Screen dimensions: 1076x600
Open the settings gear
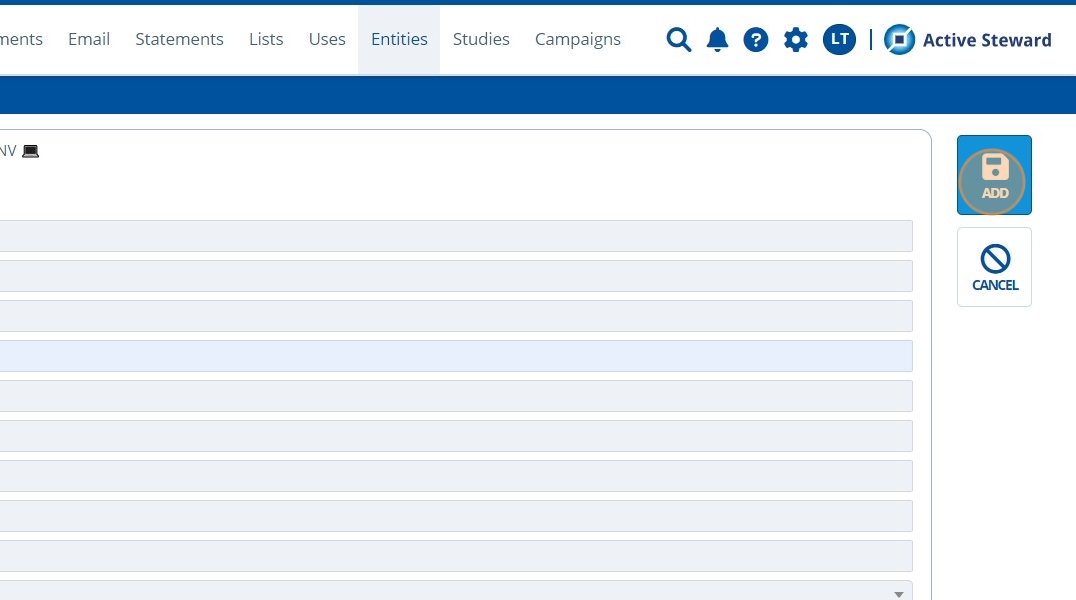[x=795, y=40]
